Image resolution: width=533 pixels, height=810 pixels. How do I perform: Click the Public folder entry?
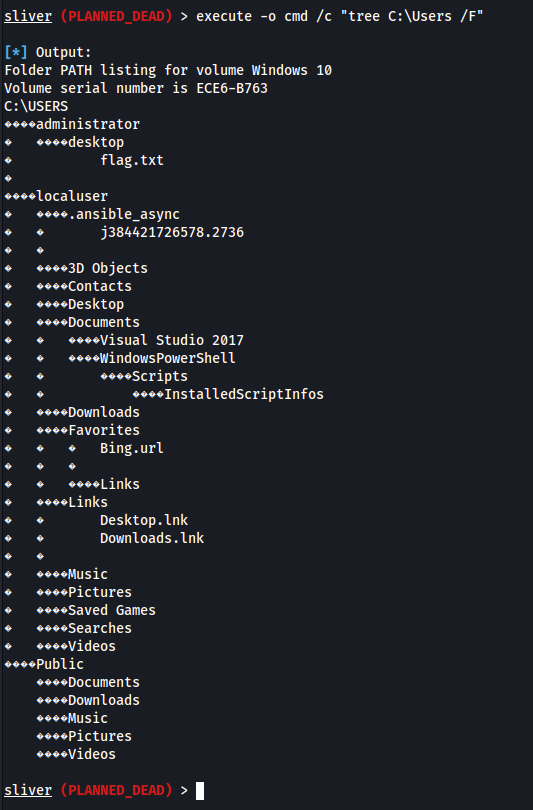(60, 664)
